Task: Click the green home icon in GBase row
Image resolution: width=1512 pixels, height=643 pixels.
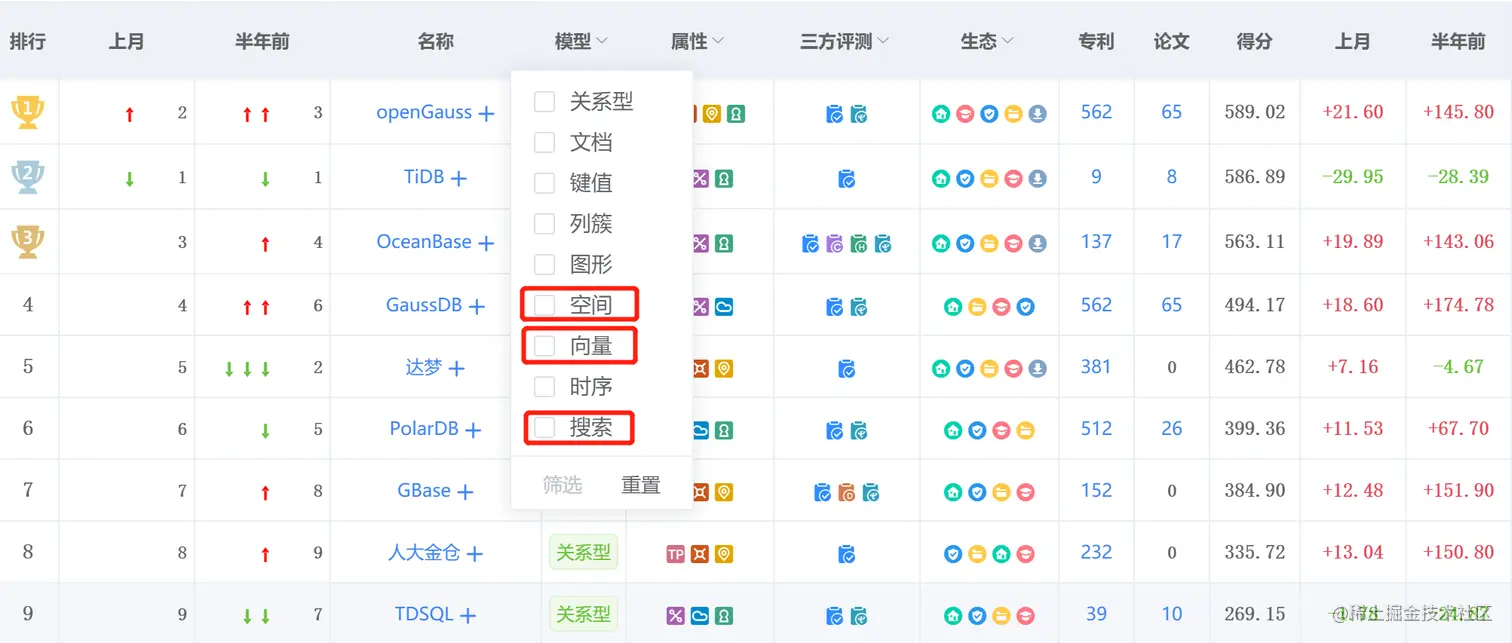Action: click(953, 492)
